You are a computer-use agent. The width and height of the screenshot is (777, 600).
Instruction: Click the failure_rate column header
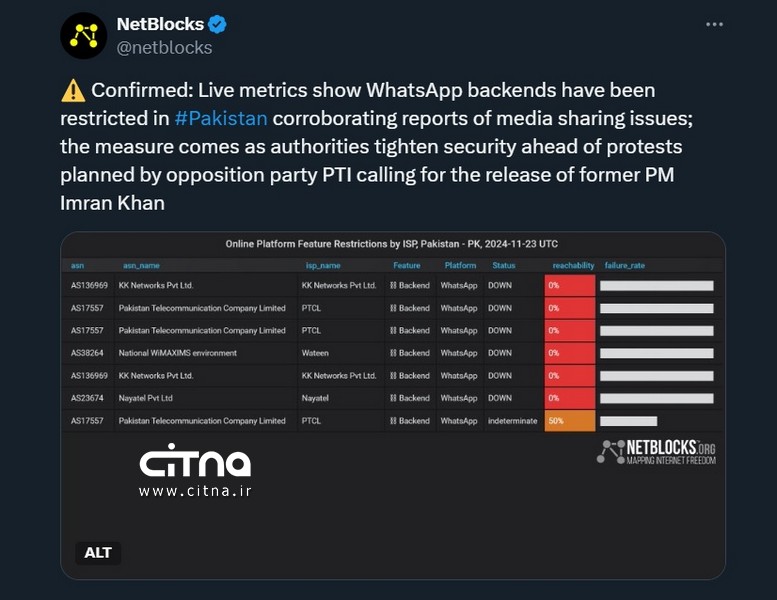coord(625,266)
